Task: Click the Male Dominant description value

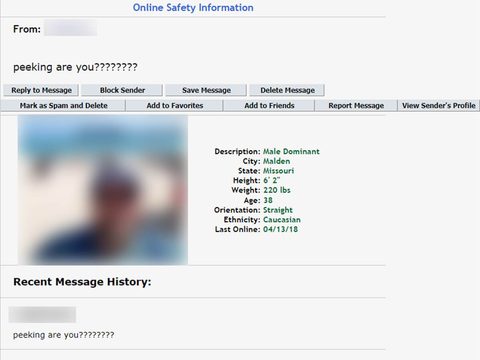Action: pyautogui.click(x=291, y=151)
